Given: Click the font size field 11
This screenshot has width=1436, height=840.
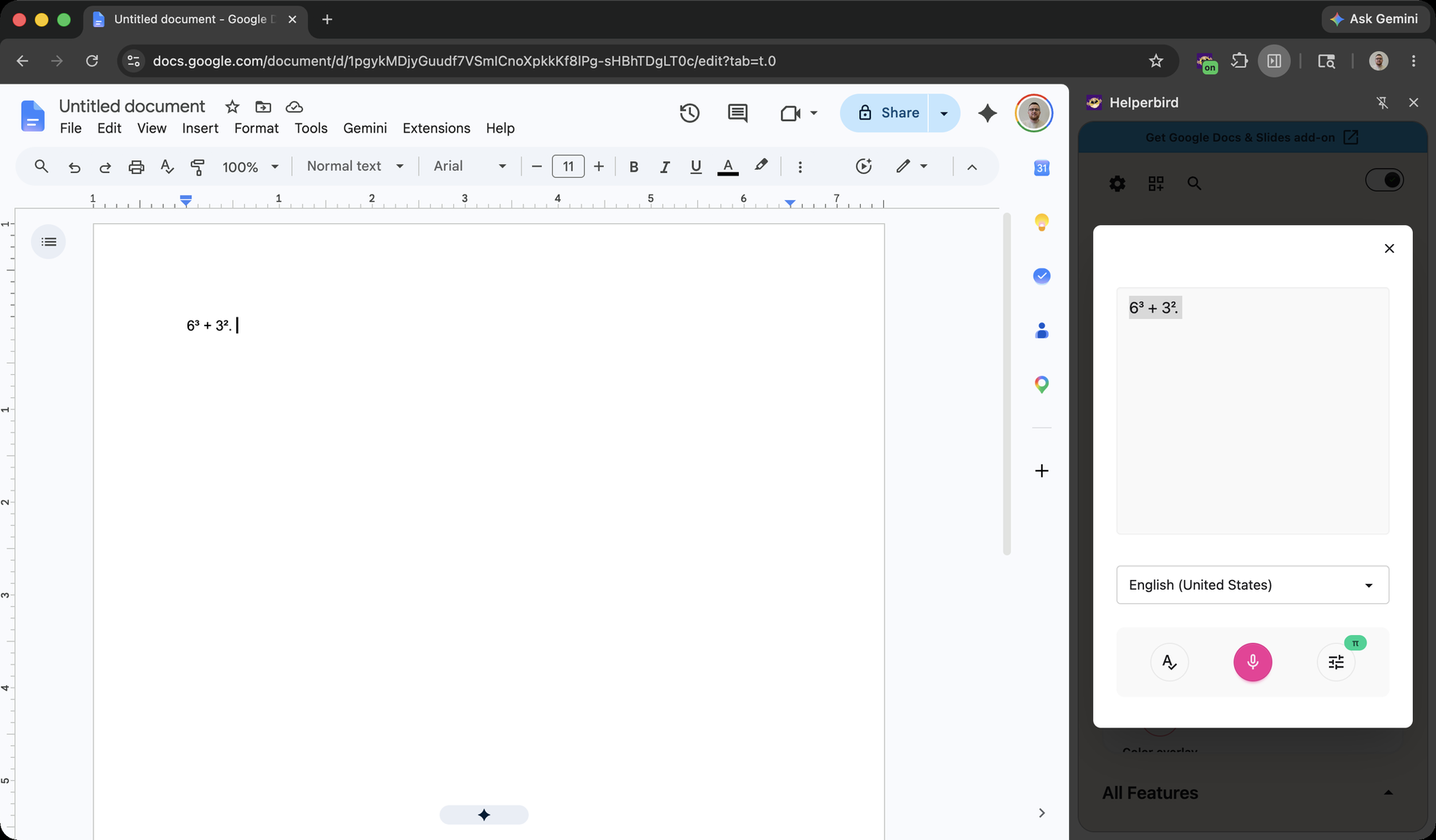Looking at the screenshot, I should [x=568, y=166].
